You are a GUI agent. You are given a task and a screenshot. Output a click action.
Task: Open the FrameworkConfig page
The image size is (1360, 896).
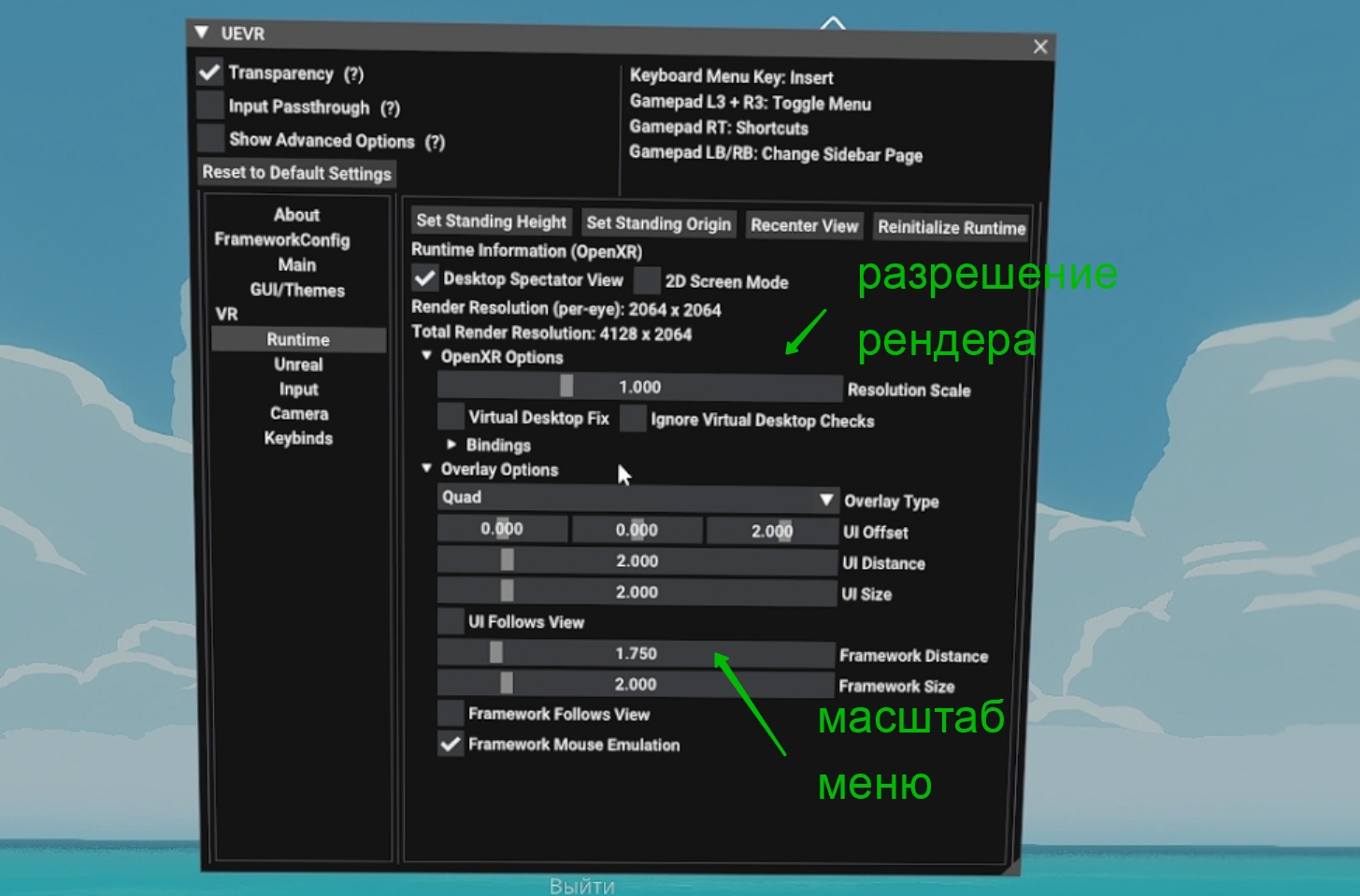click(282, 239)
